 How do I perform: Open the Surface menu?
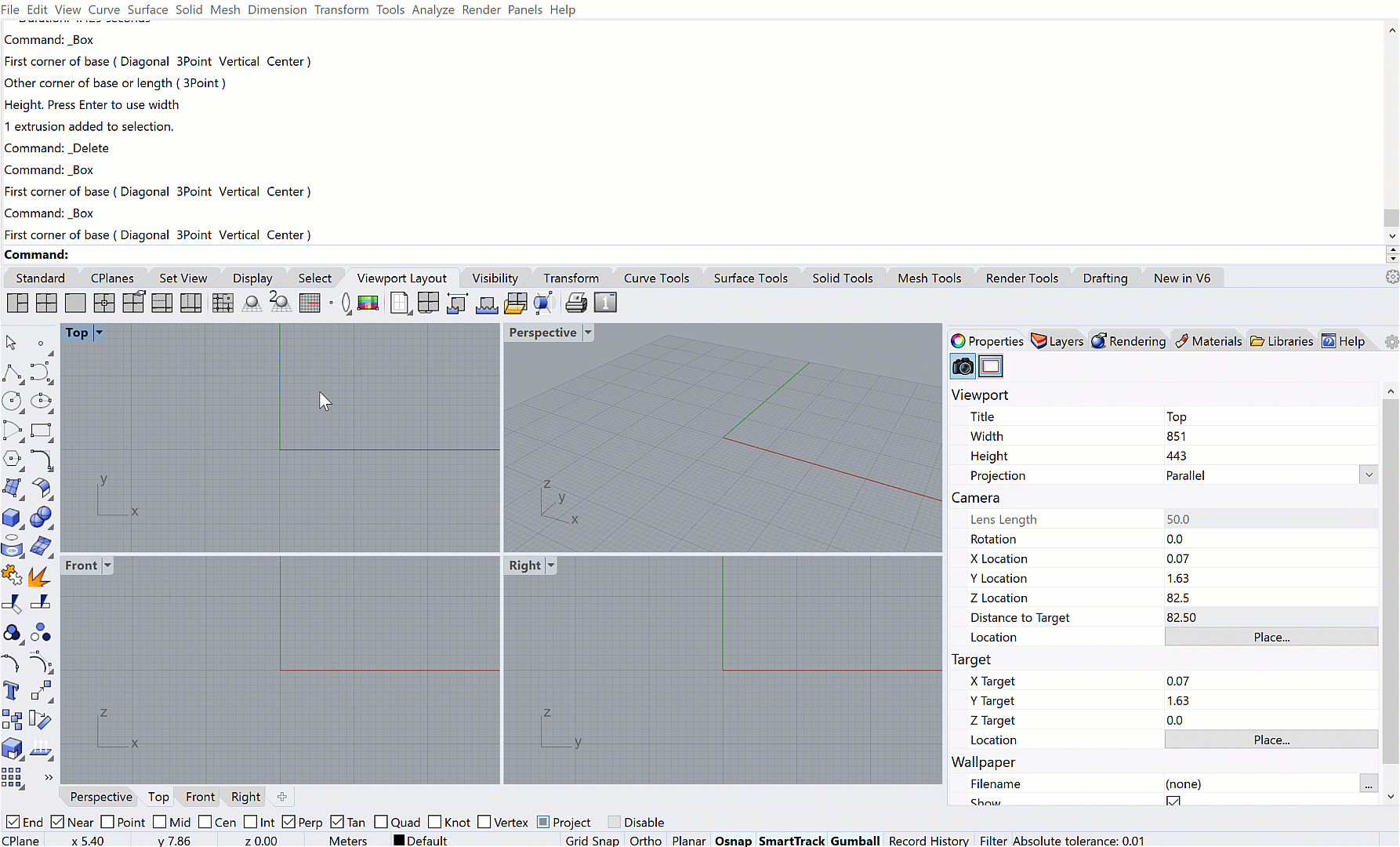[x=147, y=9]
